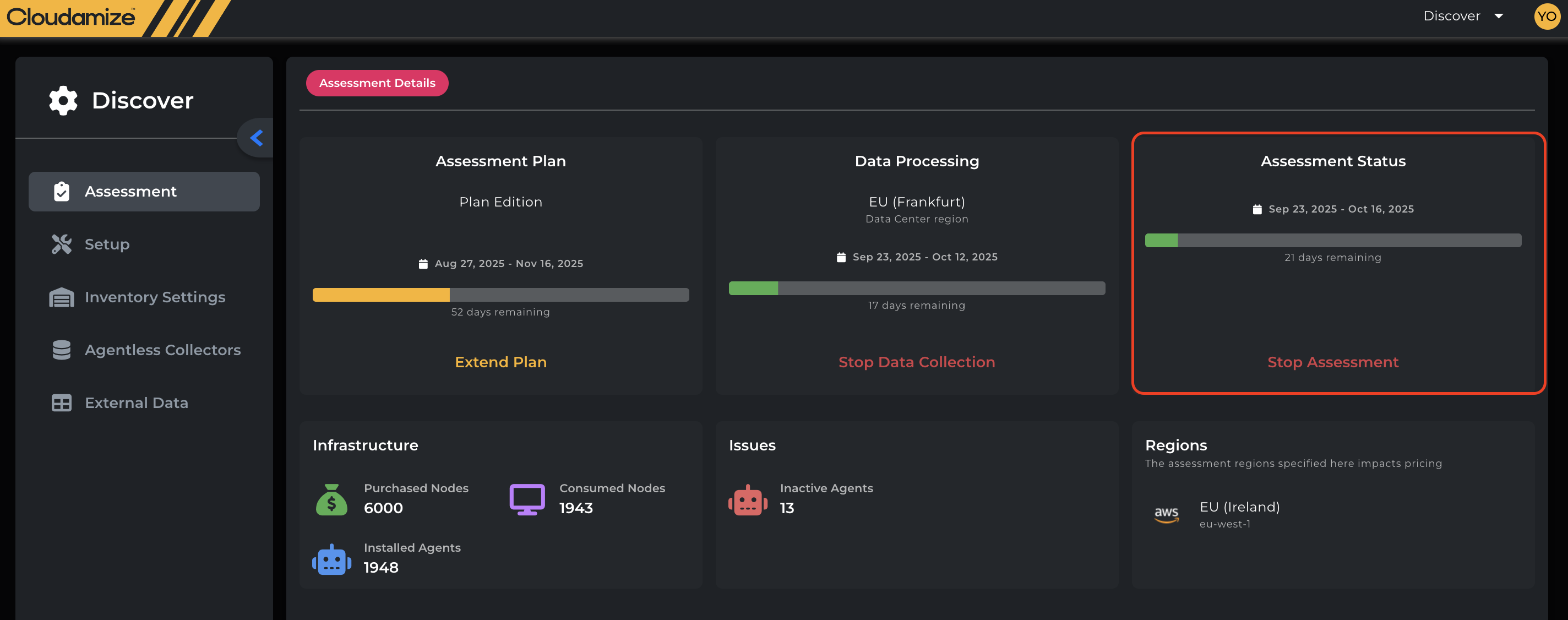This screenshot has width=1568, height=620.
Task: Click Stop Assessment
Action: 1332,362
